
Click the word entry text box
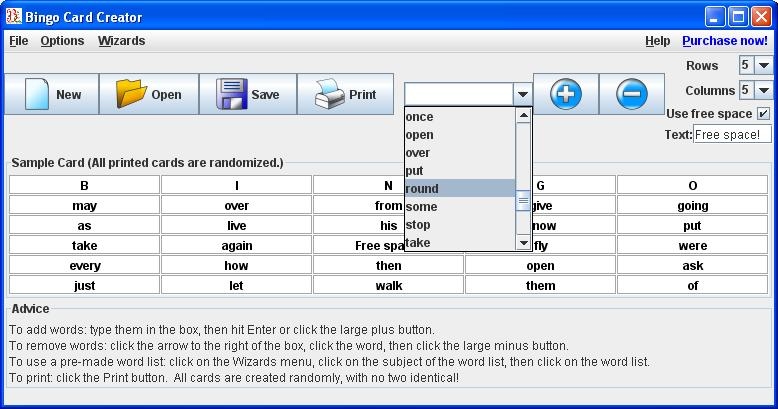[x=459, y=94]
